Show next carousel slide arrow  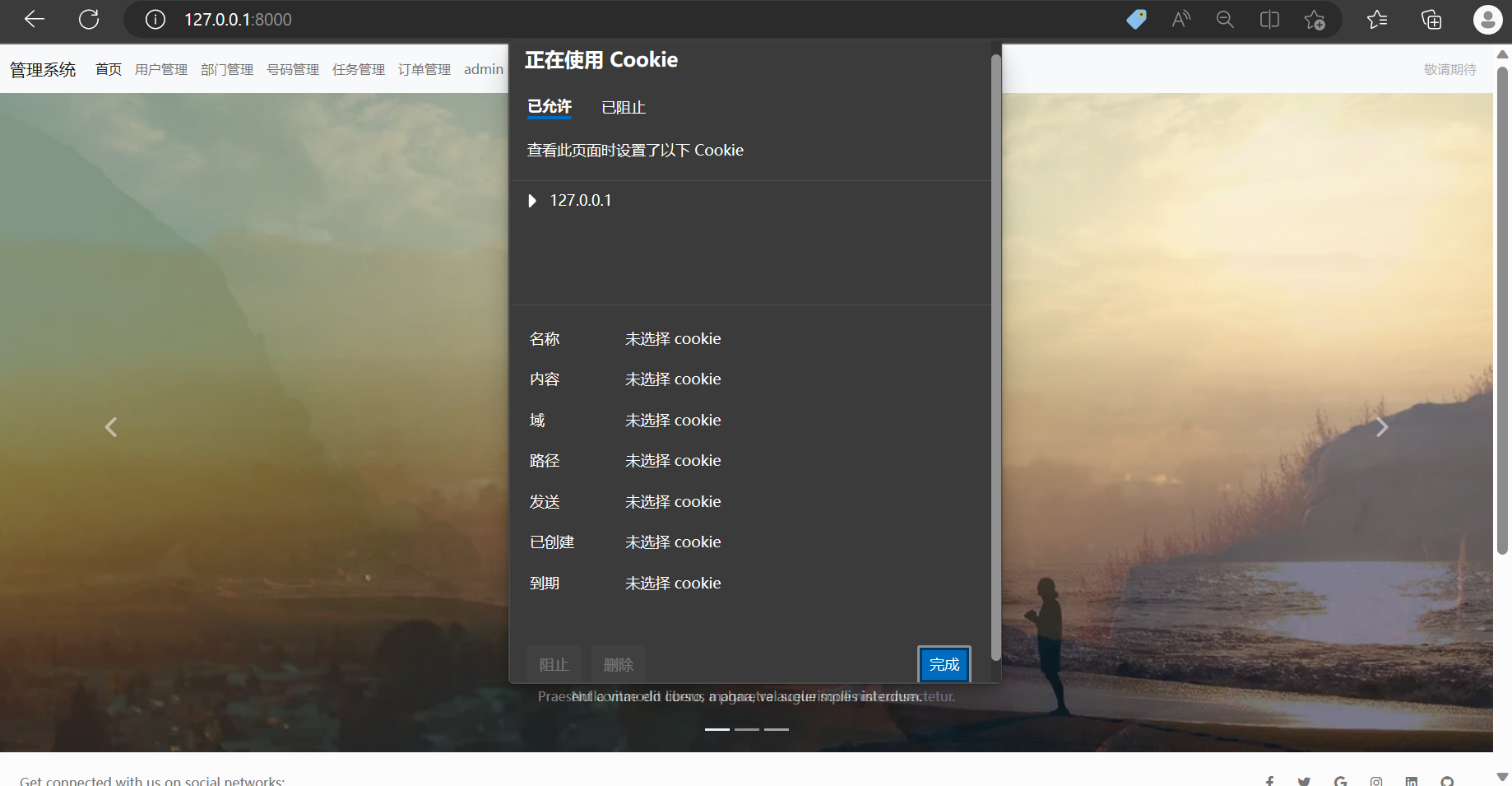tap(1382, 427)
